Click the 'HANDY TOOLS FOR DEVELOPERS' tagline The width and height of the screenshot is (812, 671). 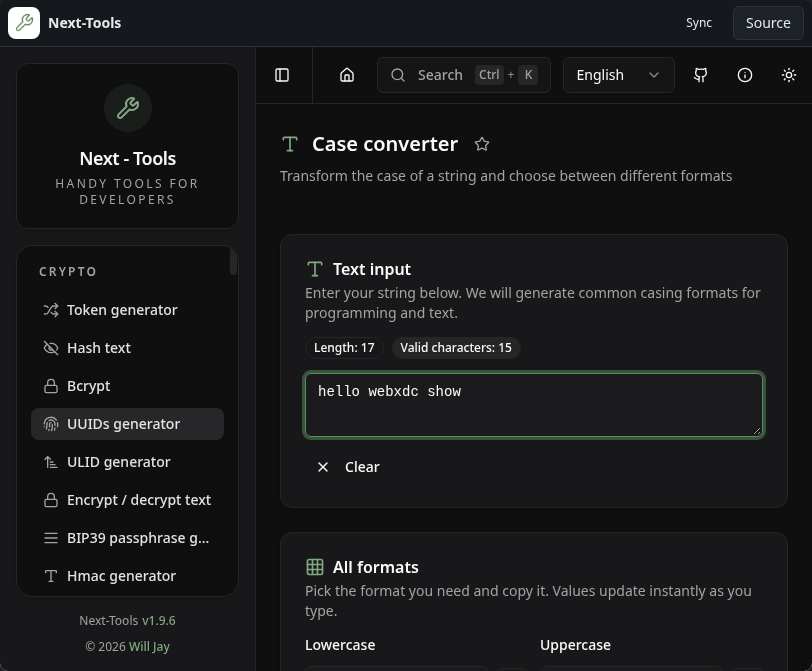point(127,192)
